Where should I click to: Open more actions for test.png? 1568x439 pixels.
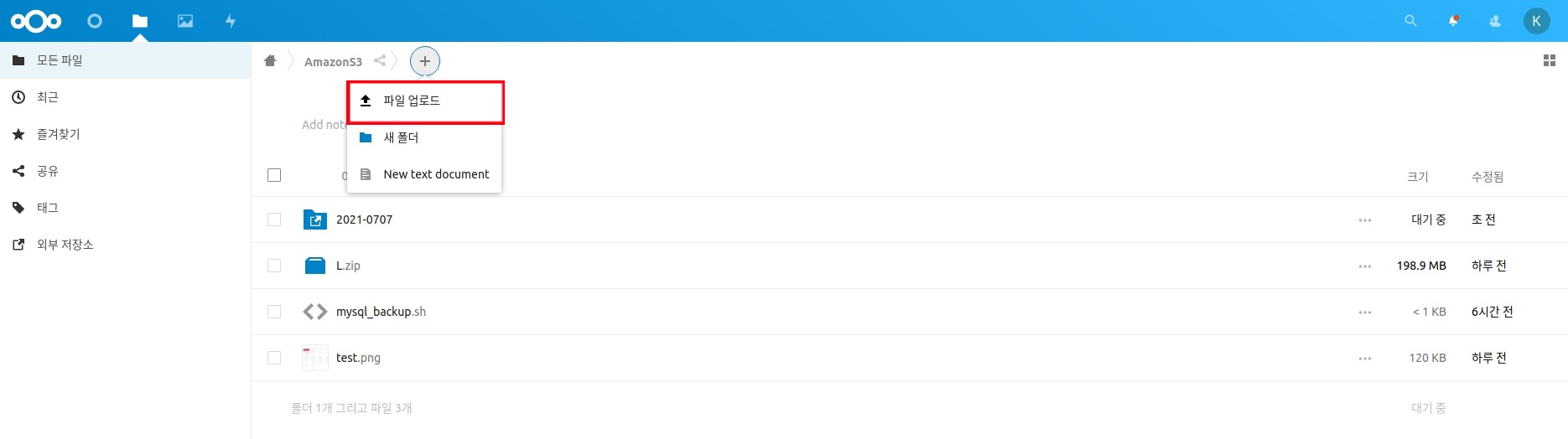(1365, 359)
